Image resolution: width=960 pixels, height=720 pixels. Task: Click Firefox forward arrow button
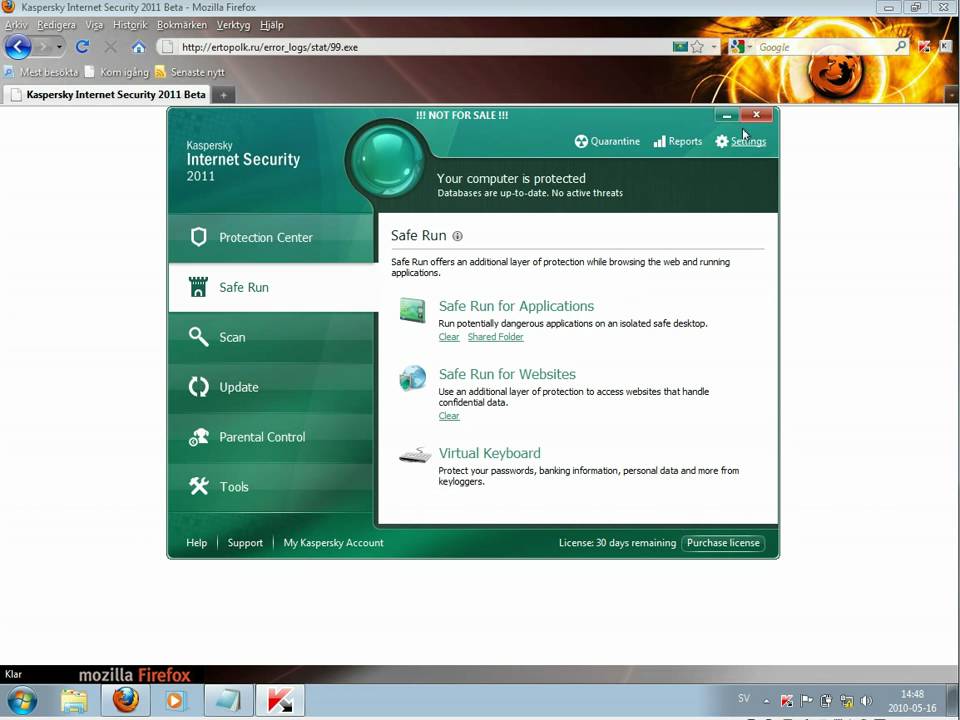[43, 47]
